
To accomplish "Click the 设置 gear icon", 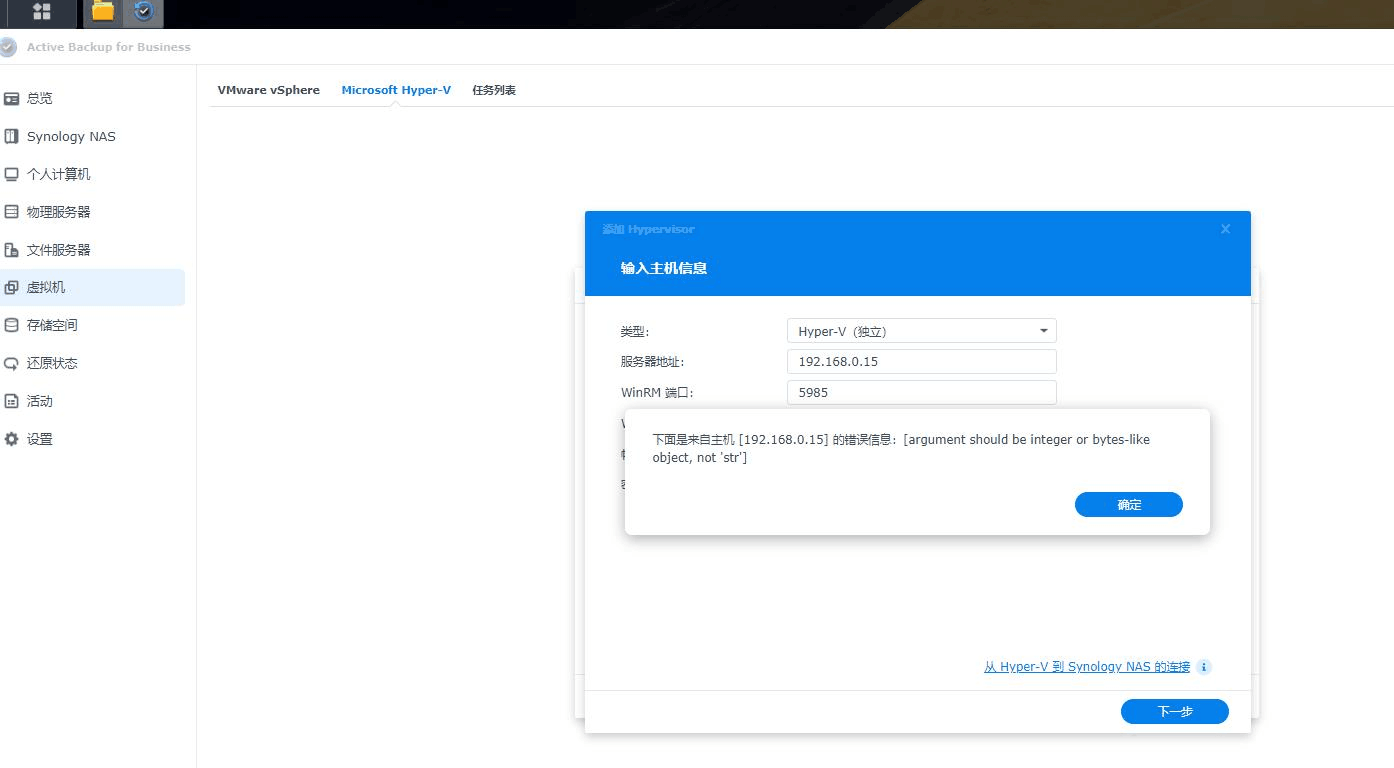I will (12, 439).
